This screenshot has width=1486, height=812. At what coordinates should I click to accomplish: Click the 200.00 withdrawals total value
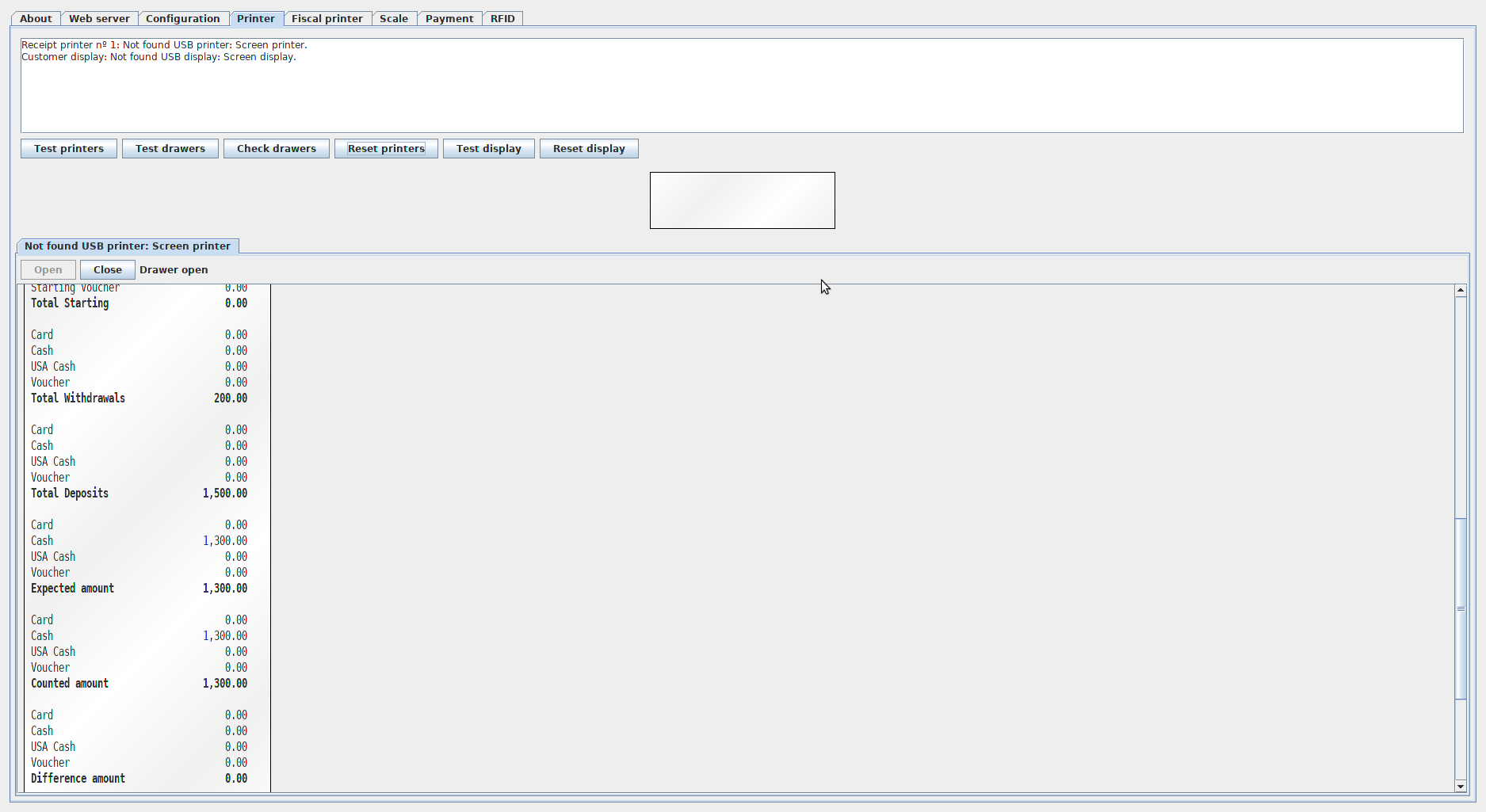[x=231, y=398]
